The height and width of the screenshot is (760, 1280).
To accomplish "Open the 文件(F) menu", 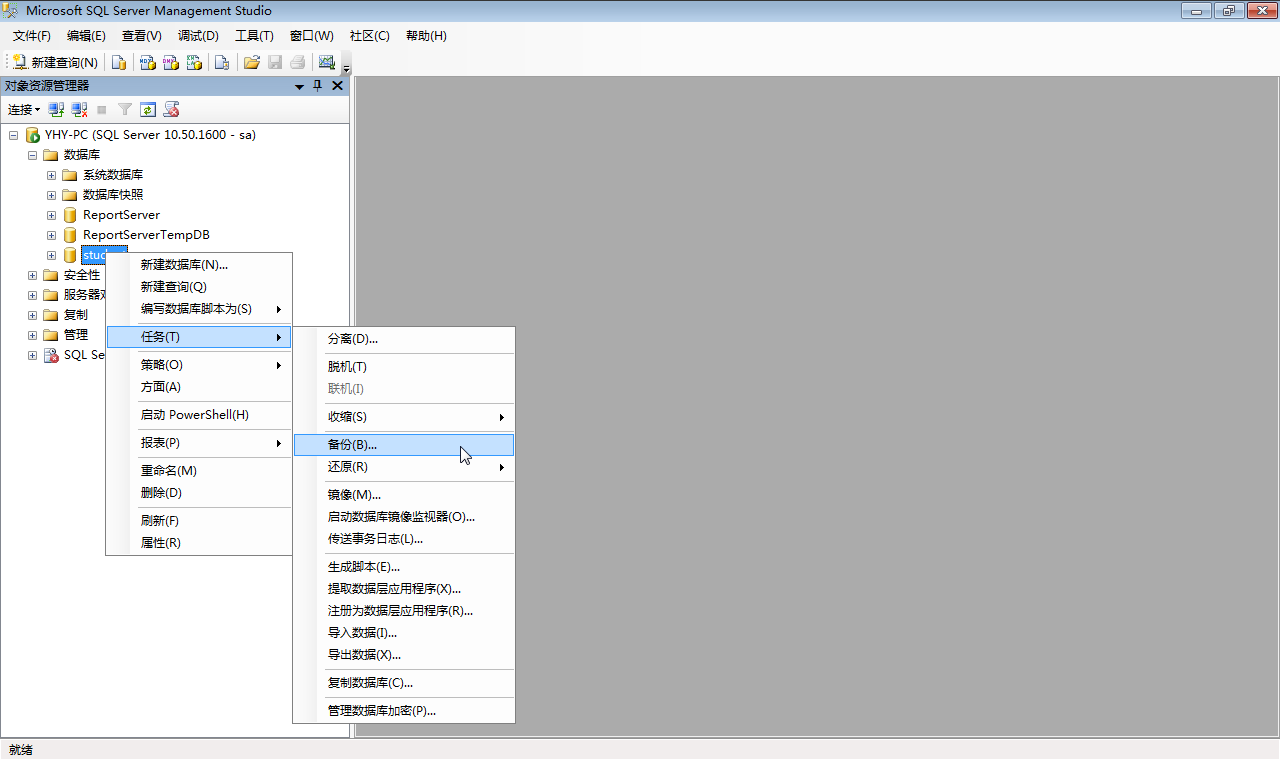I will tap(31, 36).
